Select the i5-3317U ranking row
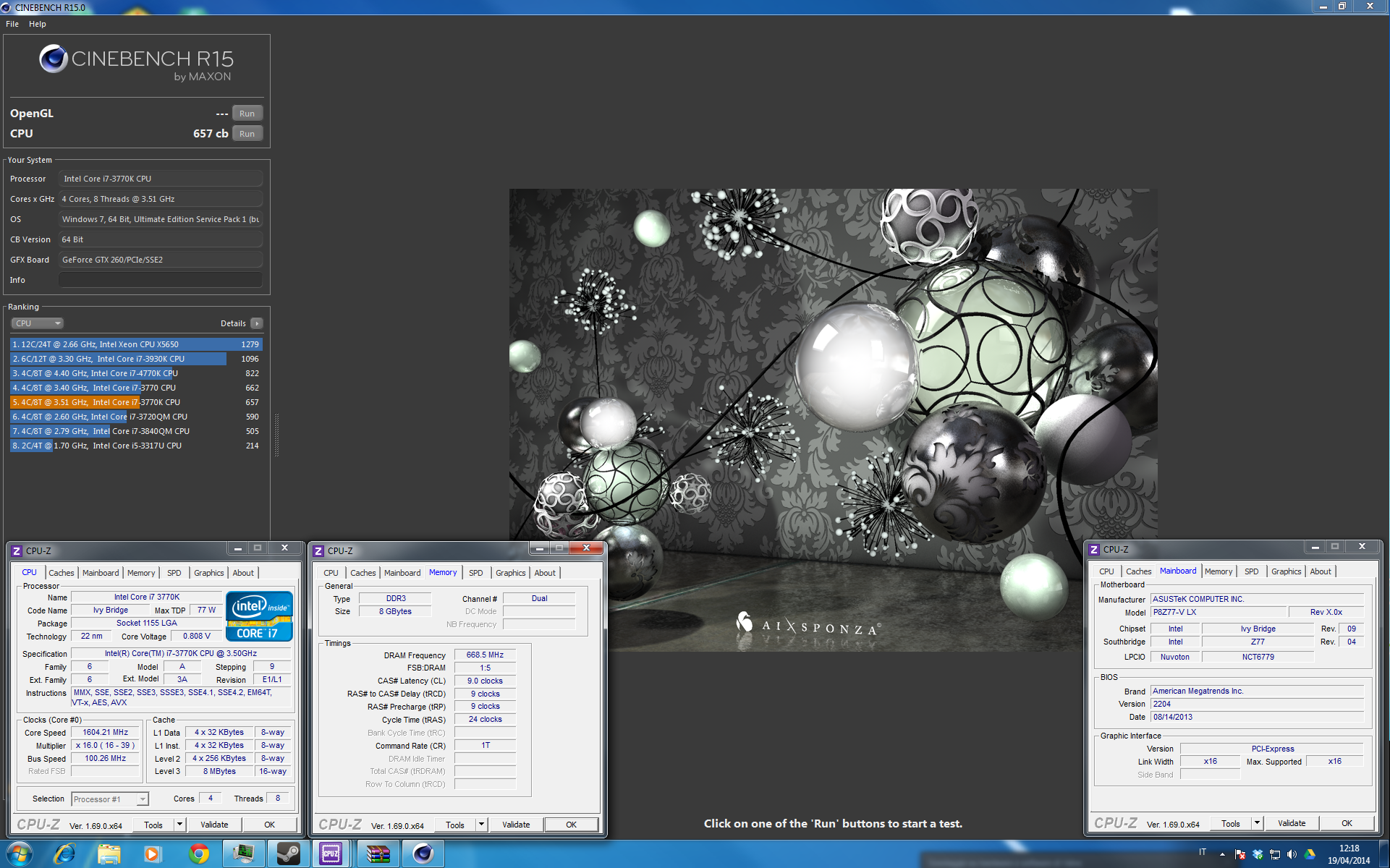The height and width of the screenshot is (868, 1390). (x=136, y=446)
